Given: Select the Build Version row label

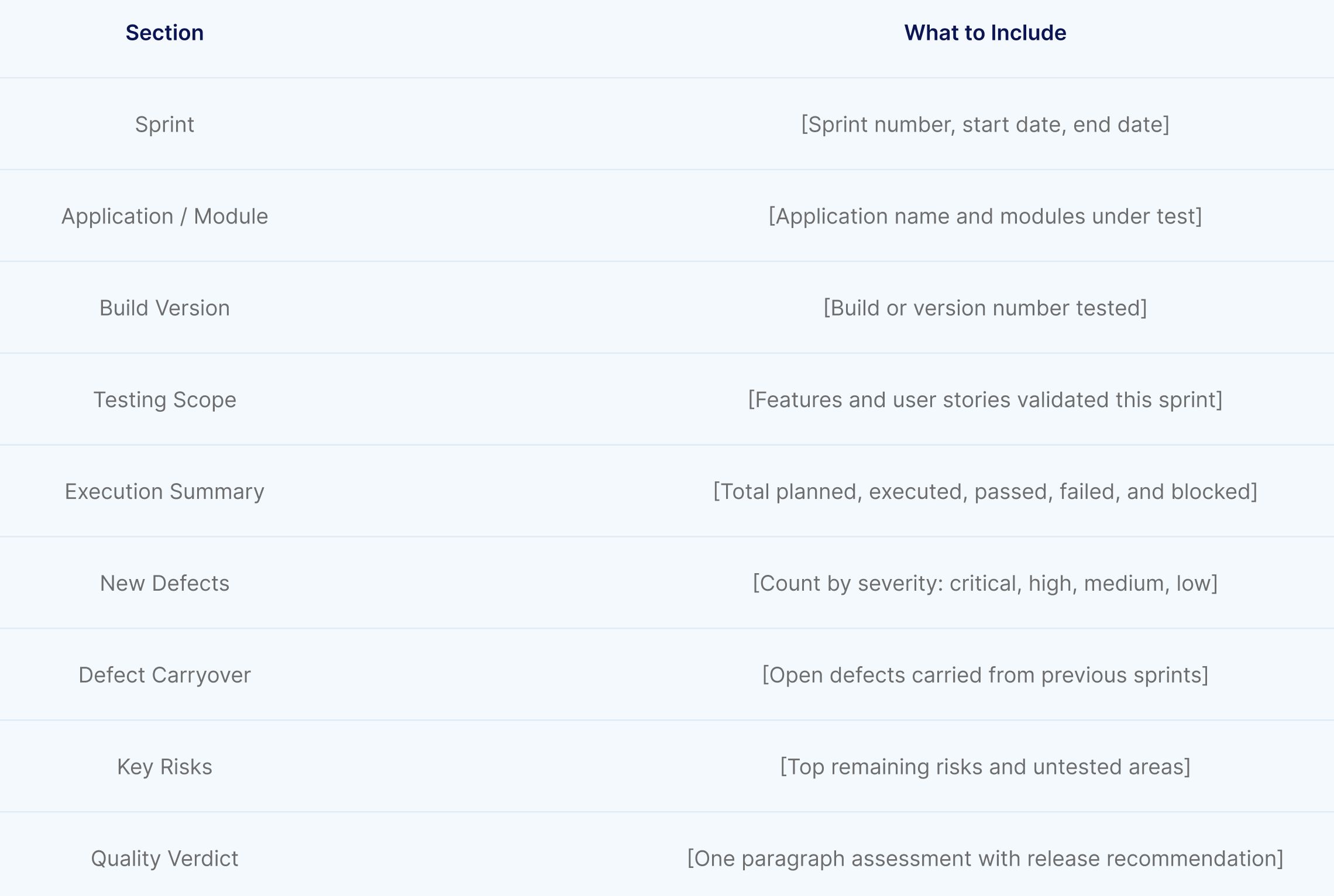Looking at the screenshot, I should (164, 307).
